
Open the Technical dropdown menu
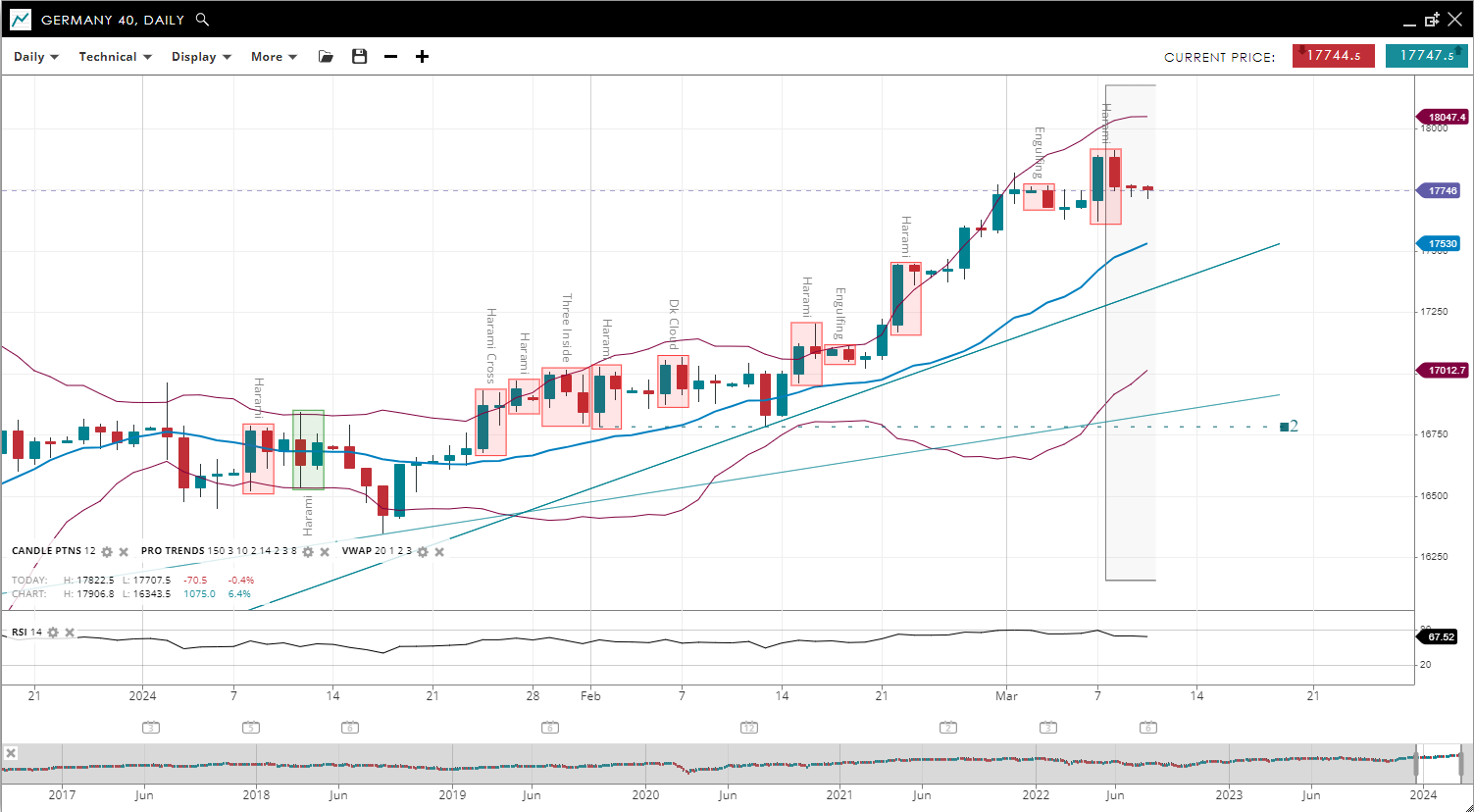tap(115, 57)
